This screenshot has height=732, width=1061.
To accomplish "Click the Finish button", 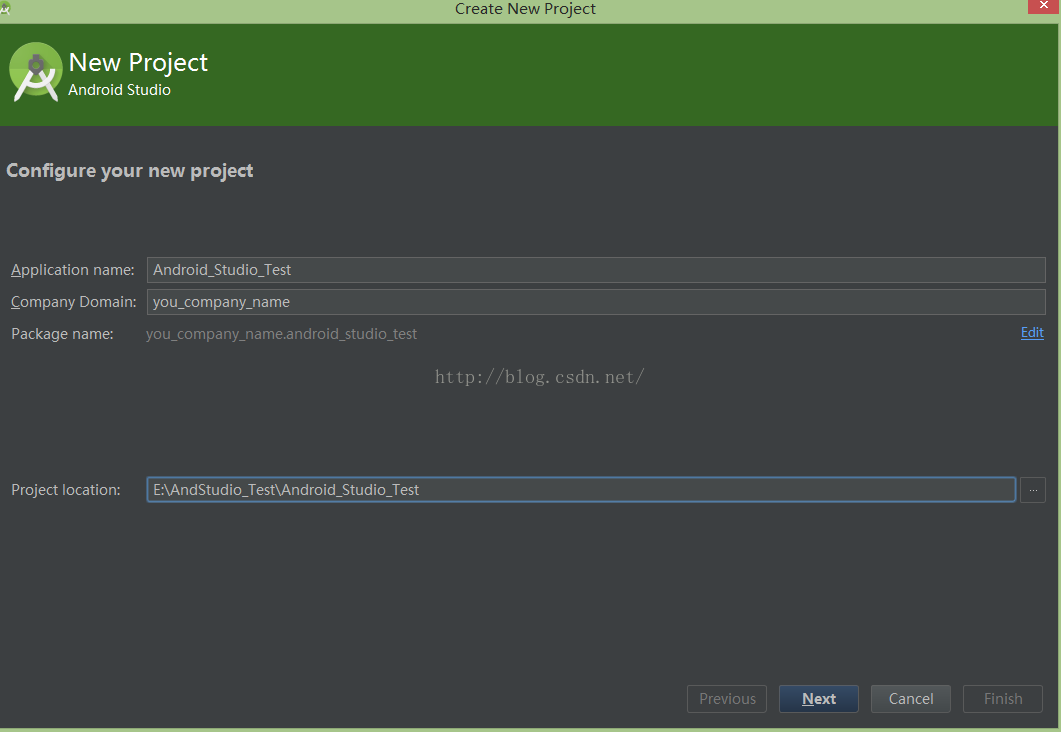I will 1003,699.
